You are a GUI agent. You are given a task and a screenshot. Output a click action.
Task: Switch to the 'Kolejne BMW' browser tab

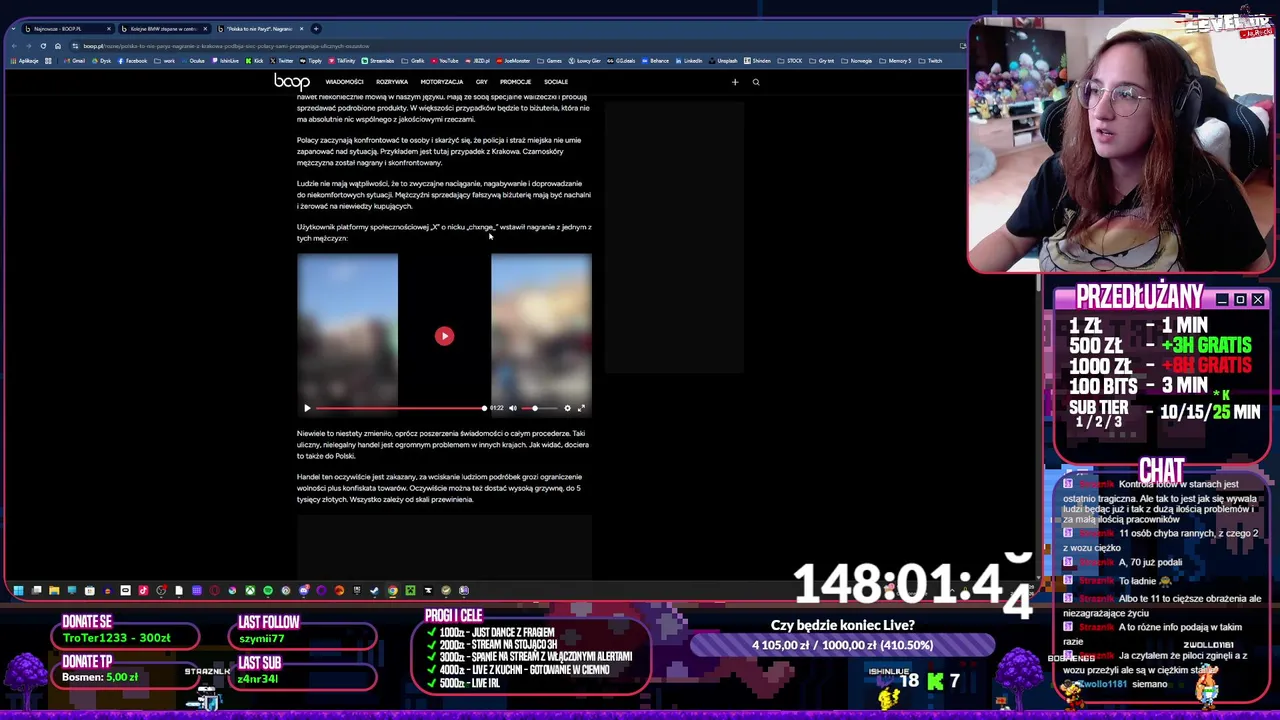pos(165,28)
